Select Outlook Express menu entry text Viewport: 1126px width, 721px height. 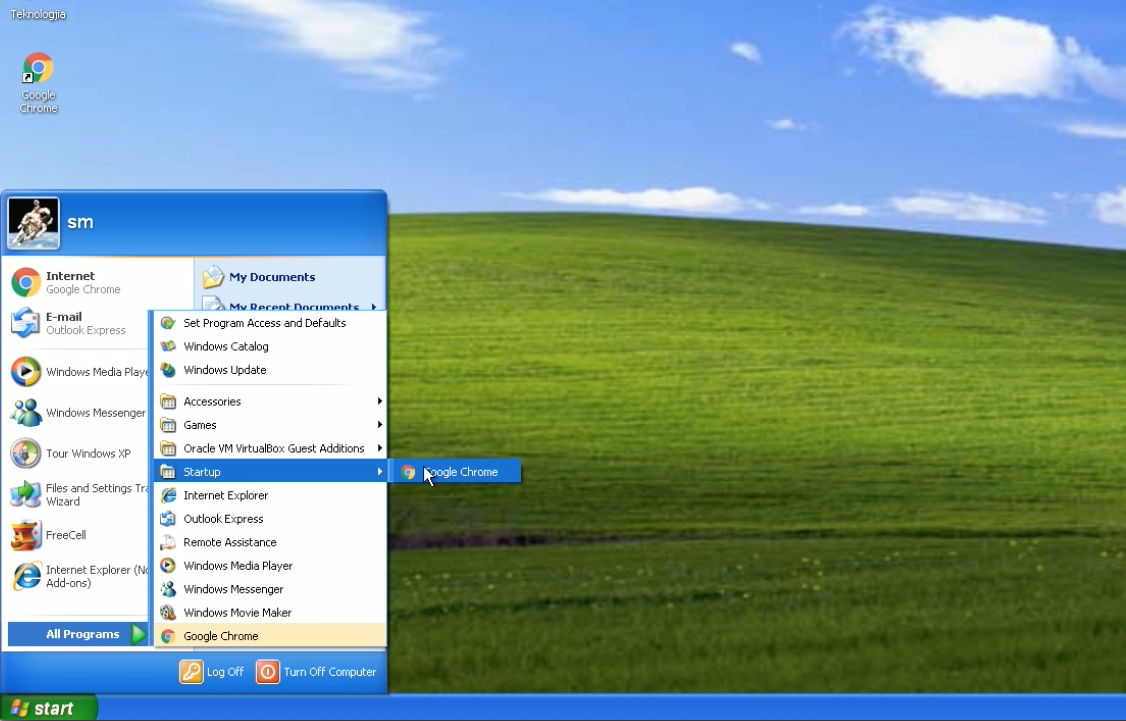223,518
